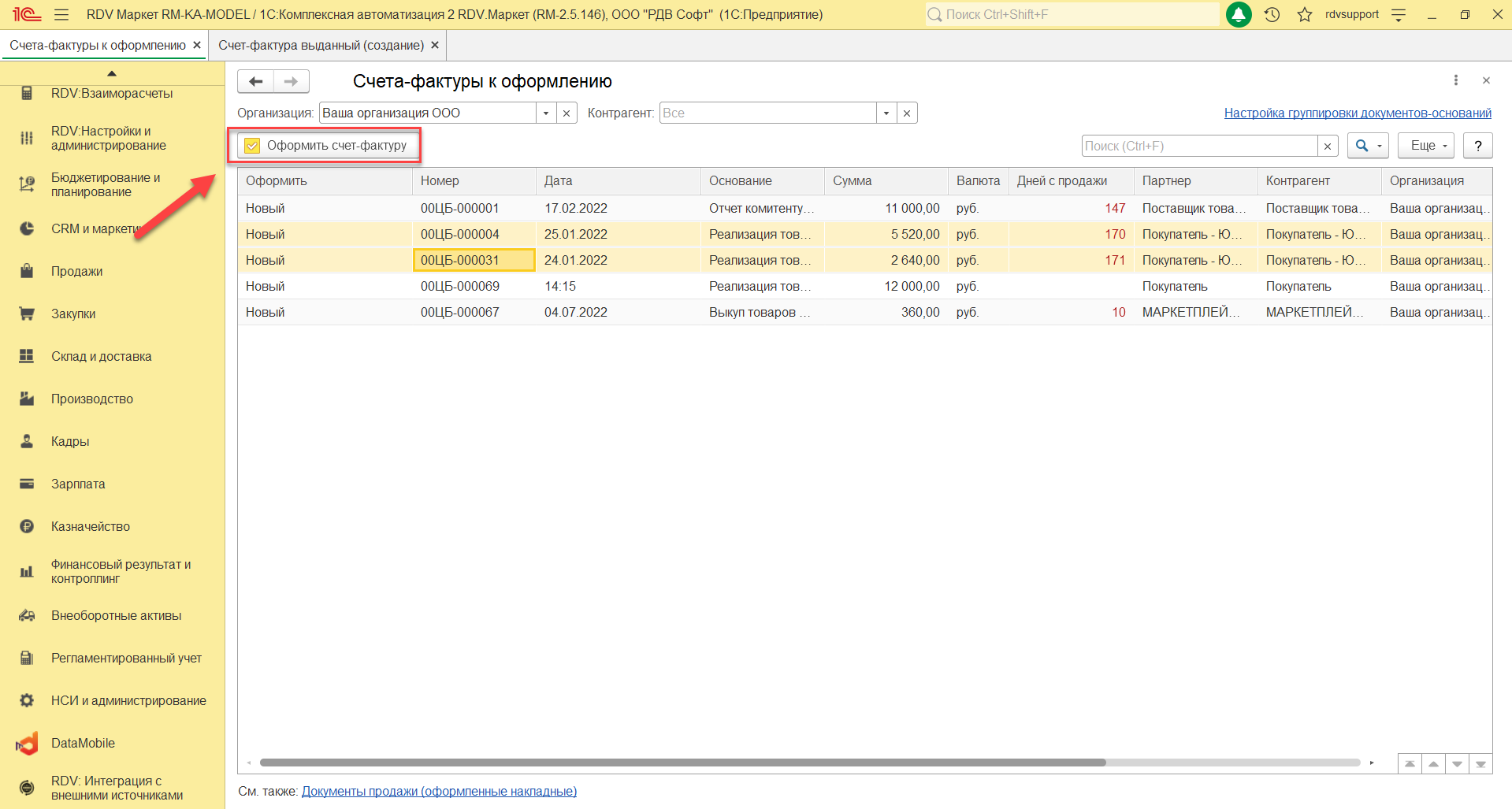Click the Склад и доставка icon
Image resolution: width=1512 pixels, height=809 pixels.
tap(27, 356)
